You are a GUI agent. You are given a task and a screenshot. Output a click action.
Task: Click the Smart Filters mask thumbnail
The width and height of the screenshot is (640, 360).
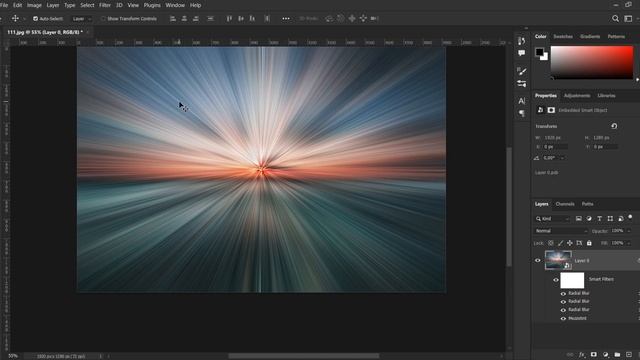(572, 280)
